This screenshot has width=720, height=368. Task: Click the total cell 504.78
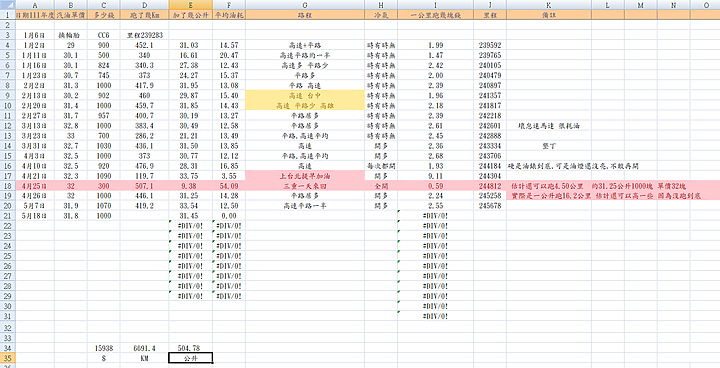(191, 348)
